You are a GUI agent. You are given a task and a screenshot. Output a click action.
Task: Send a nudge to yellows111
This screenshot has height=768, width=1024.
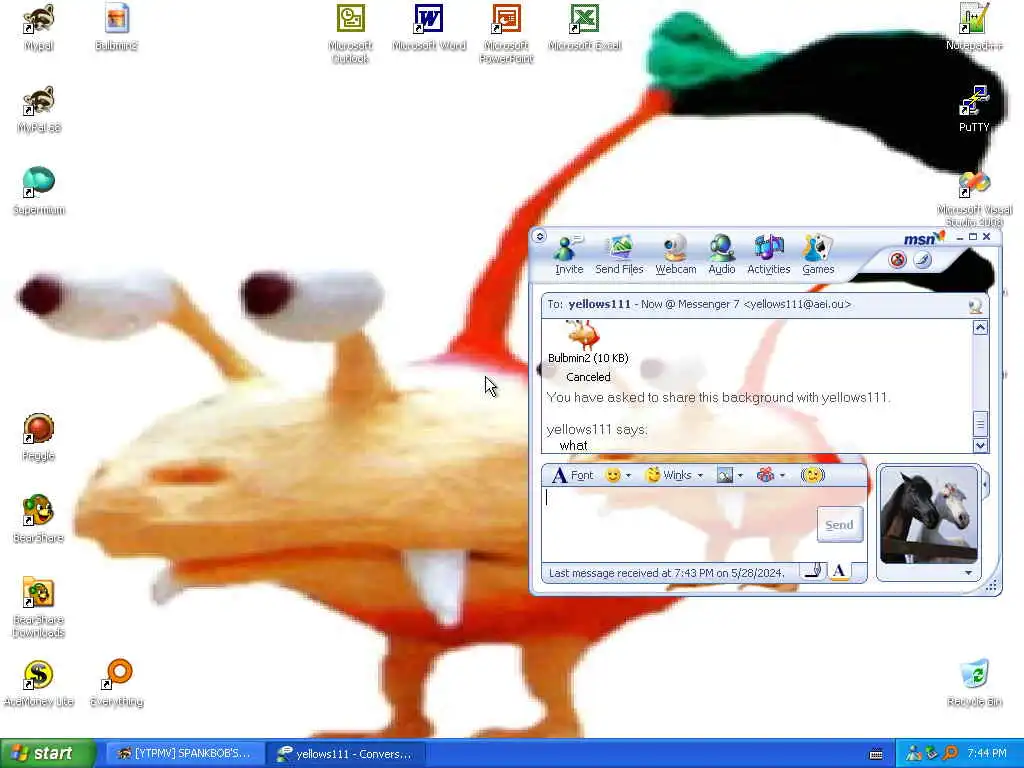pyautogui.click(x=812, y=475)
